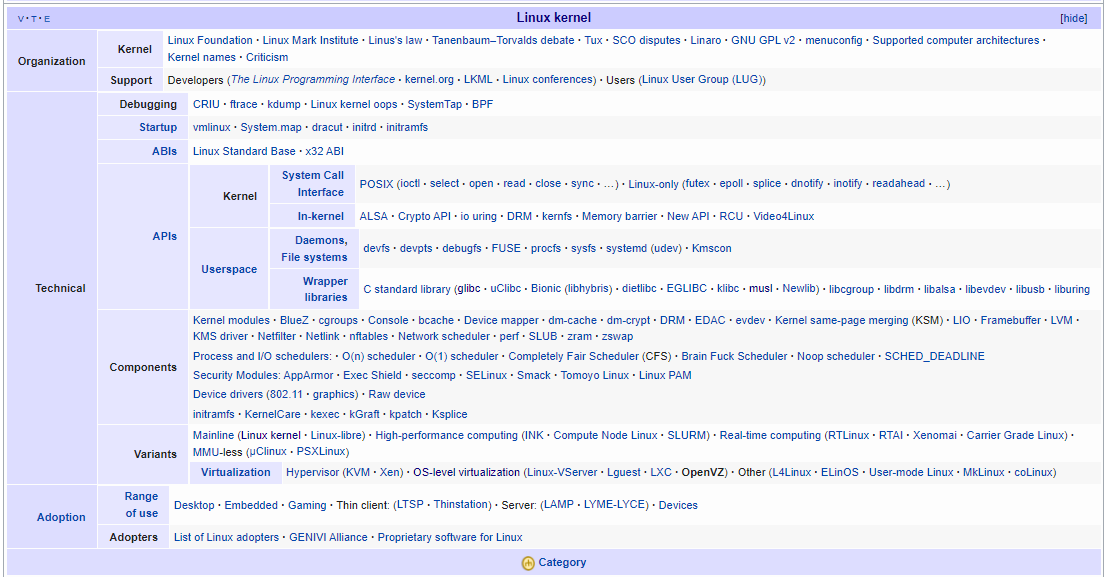Open the User-mode Linux link
The image size is (1107, 577).
[x=911, y=472]
